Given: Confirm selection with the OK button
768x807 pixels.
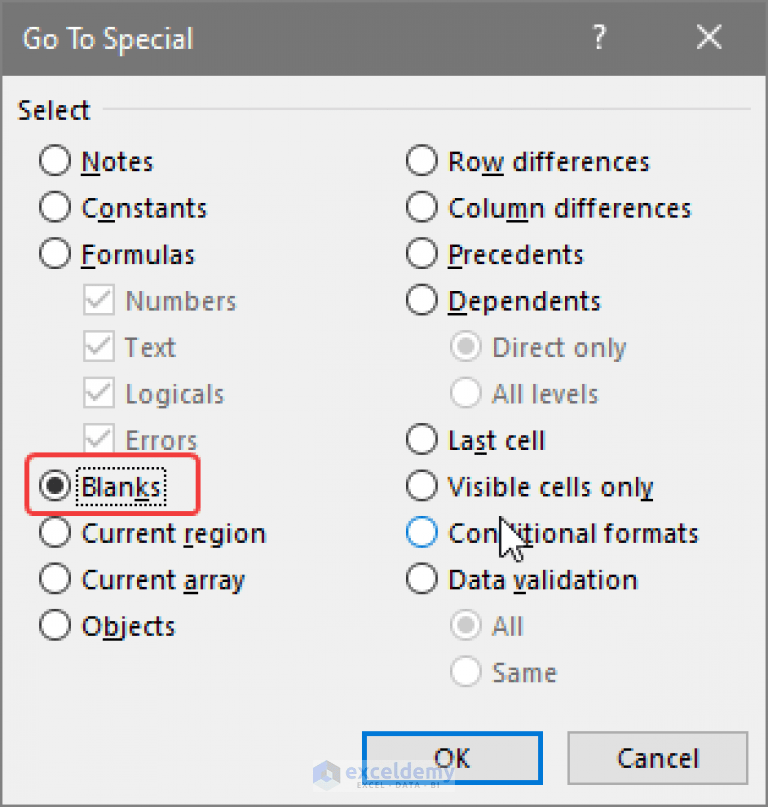Looking at the screenshot, I should click(452, 758).
